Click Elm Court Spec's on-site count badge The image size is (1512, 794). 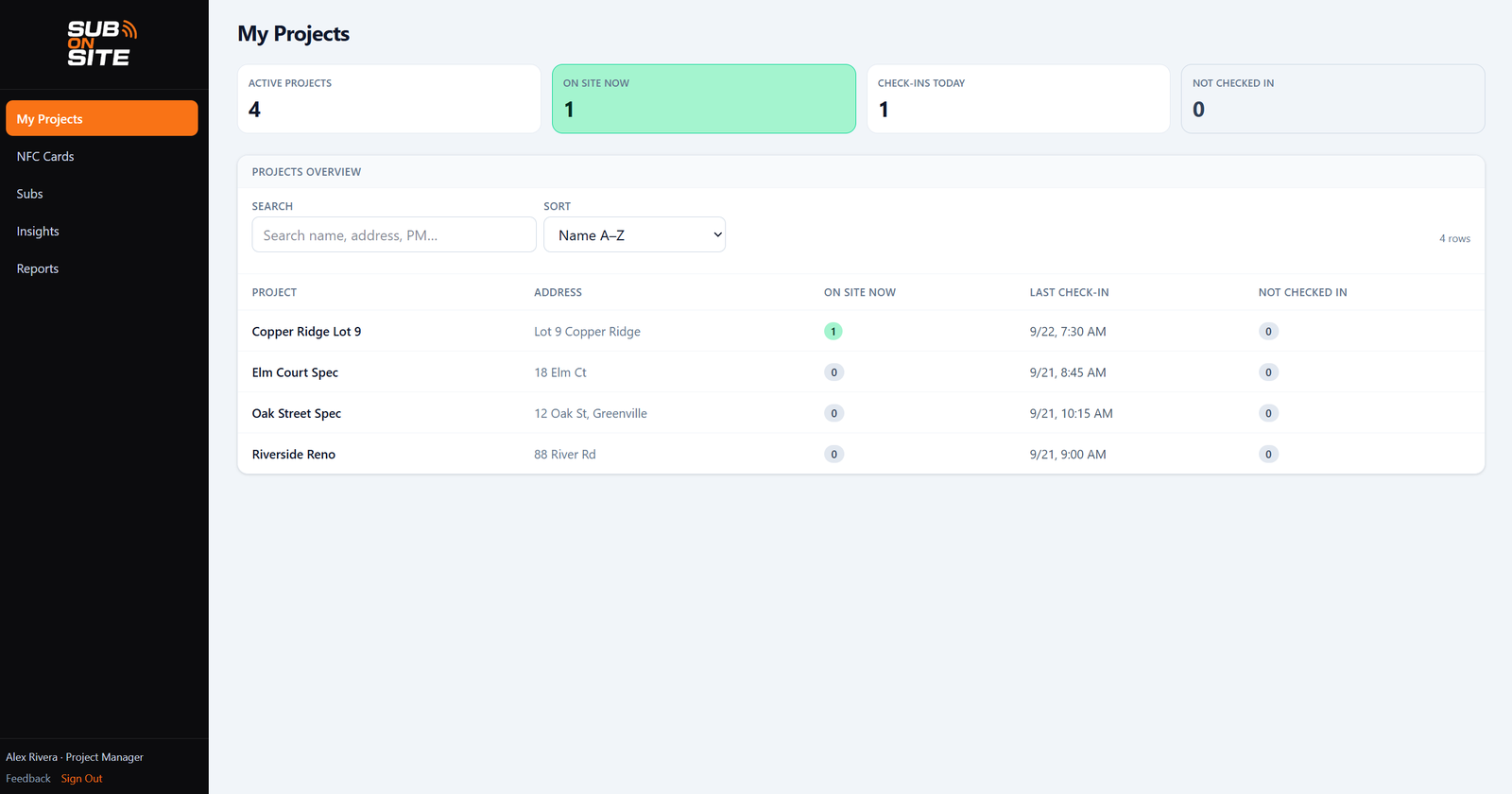click(833, 372)
